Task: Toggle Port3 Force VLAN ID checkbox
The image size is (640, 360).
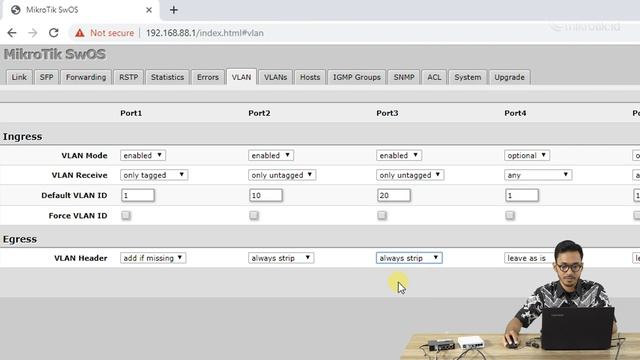Action: coord(382,215)
